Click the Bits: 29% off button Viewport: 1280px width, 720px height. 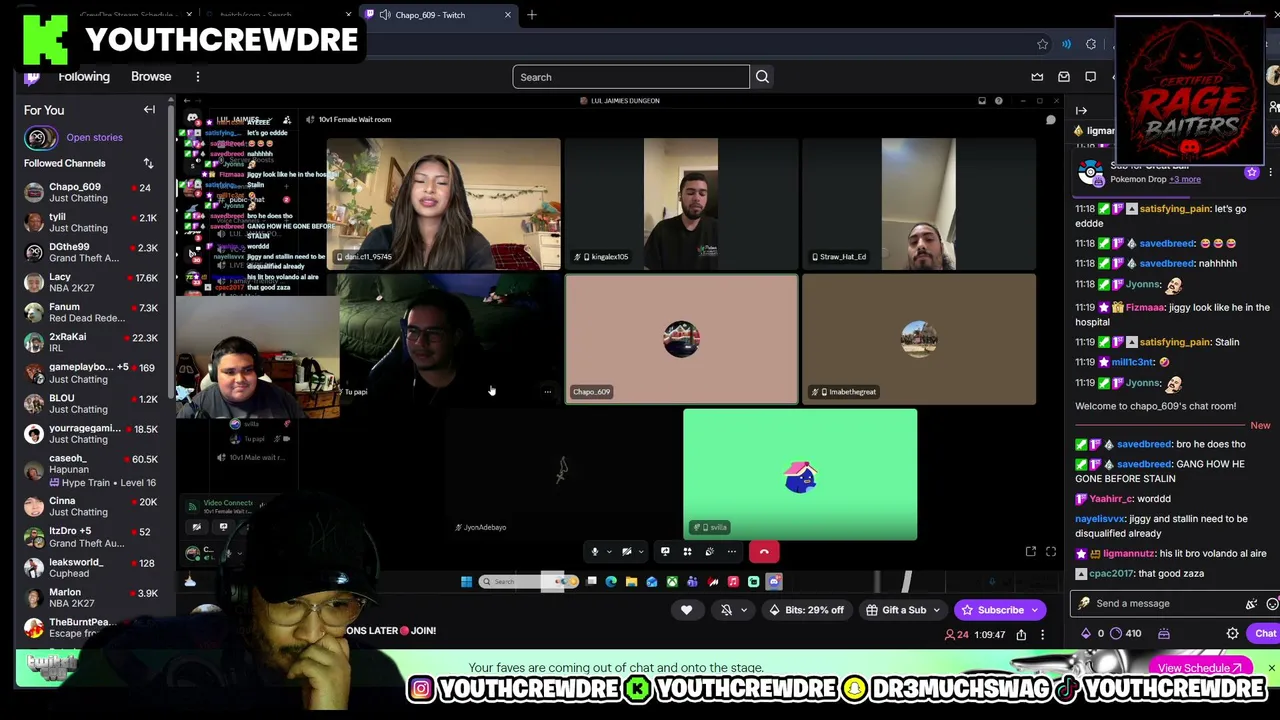pyautogui.click(x=807, y=610)
